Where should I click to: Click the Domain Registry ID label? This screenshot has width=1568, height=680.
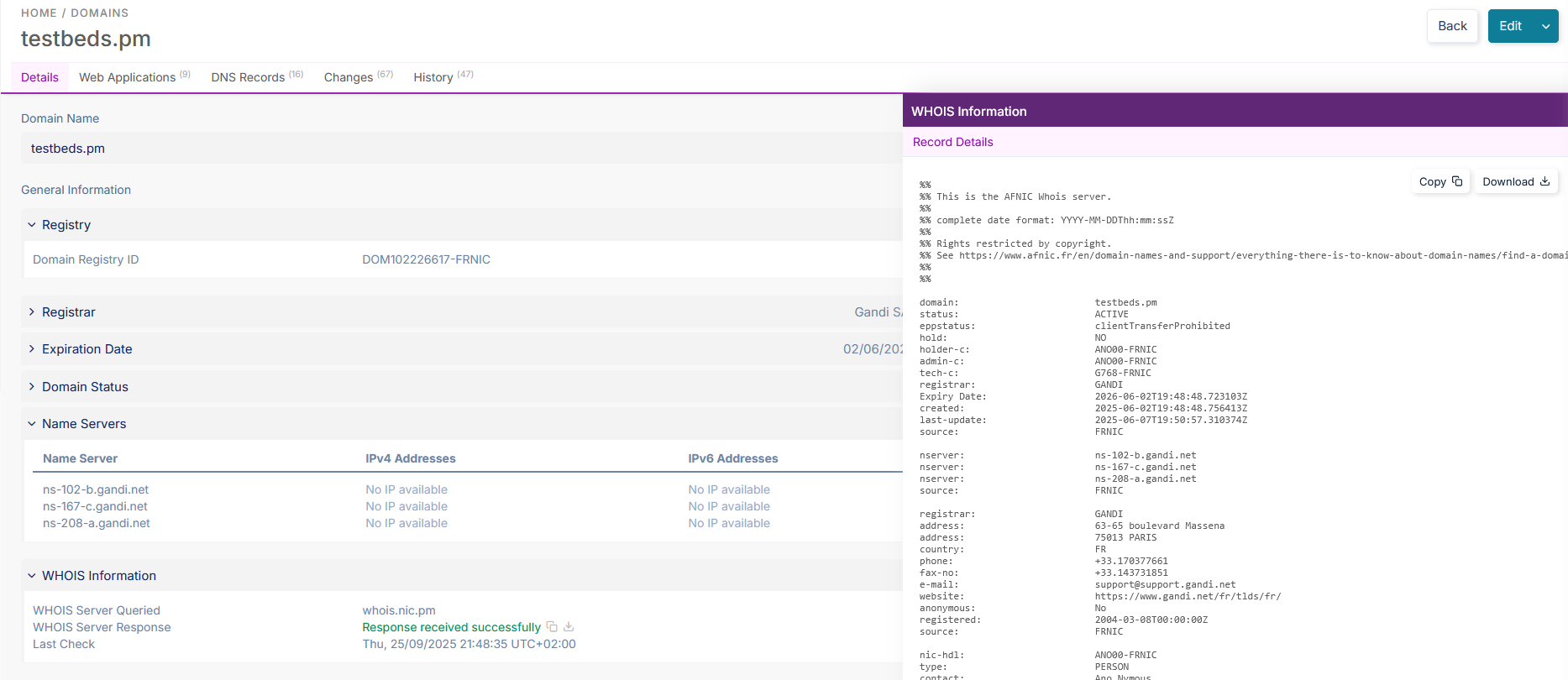[86, 259]
